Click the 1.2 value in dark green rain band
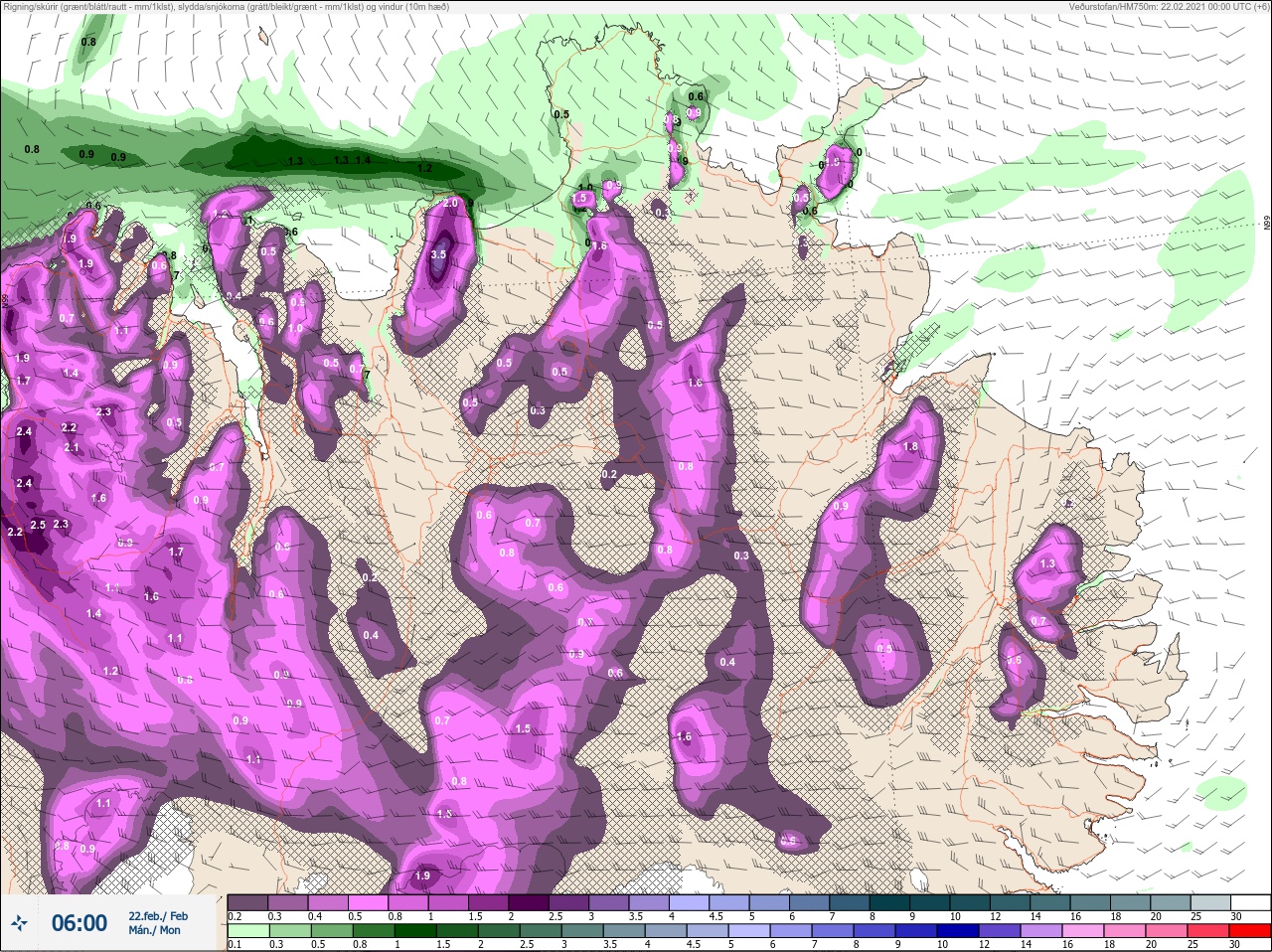 pyautogui.click(x=424, y=168)
